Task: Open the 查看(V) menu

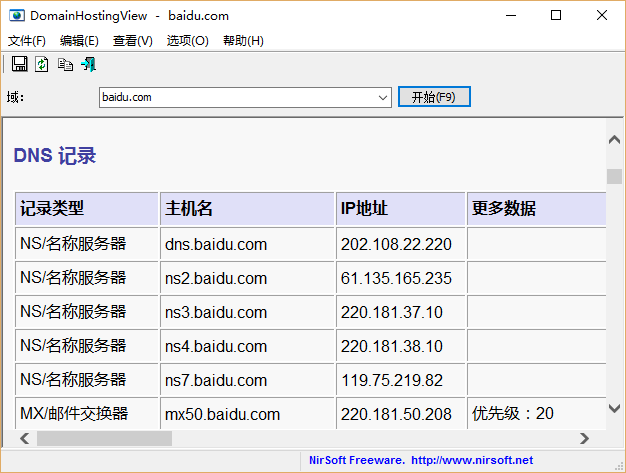Action: coord(133,40)
